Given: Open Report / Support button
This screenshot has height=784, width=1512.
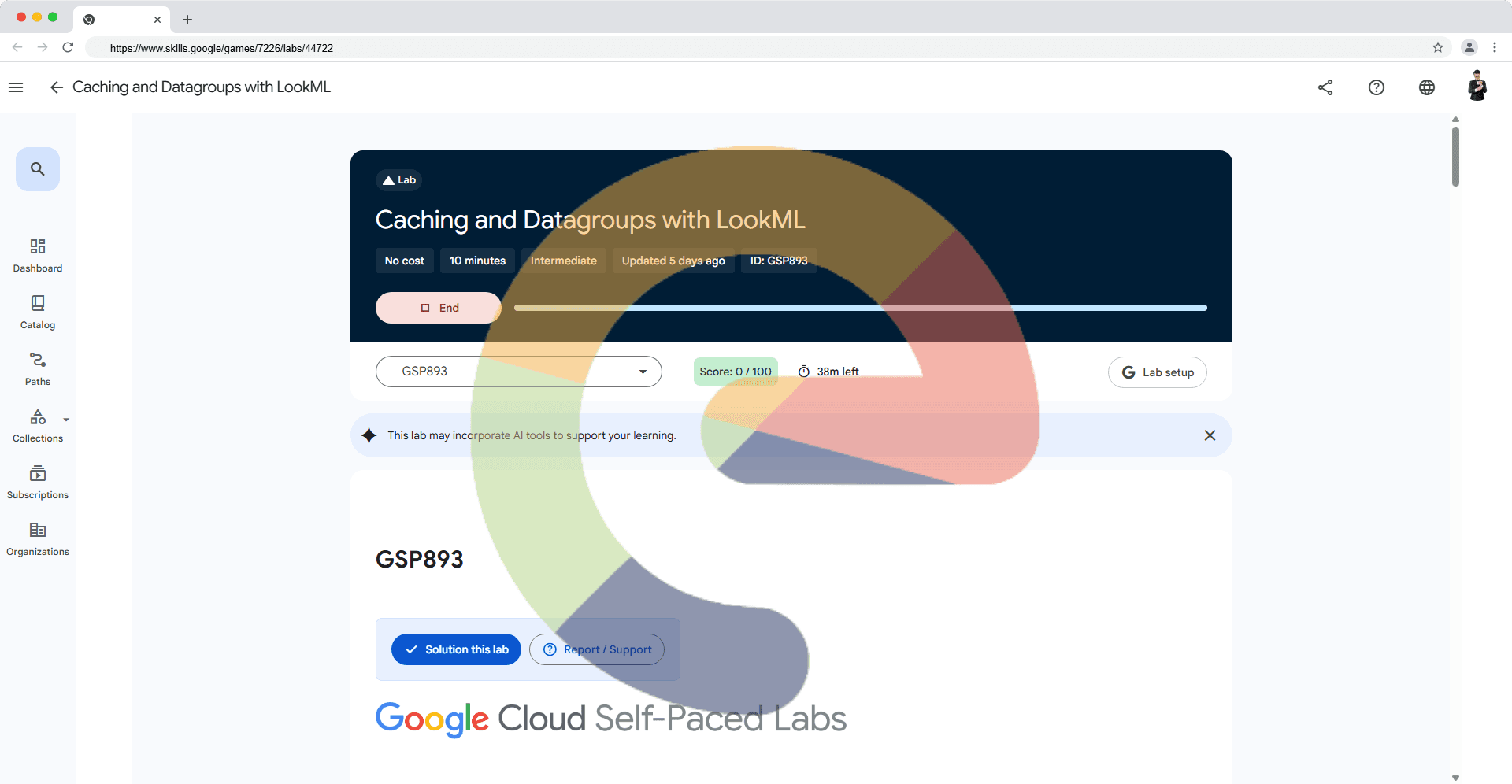Looking at the screenshot, I should 597,649.
